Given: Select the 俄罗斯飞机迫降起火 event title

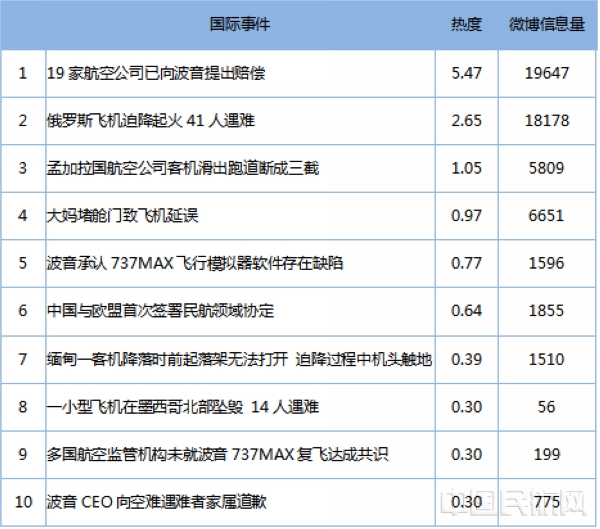Looking at the screenshot, I should 151,120.
